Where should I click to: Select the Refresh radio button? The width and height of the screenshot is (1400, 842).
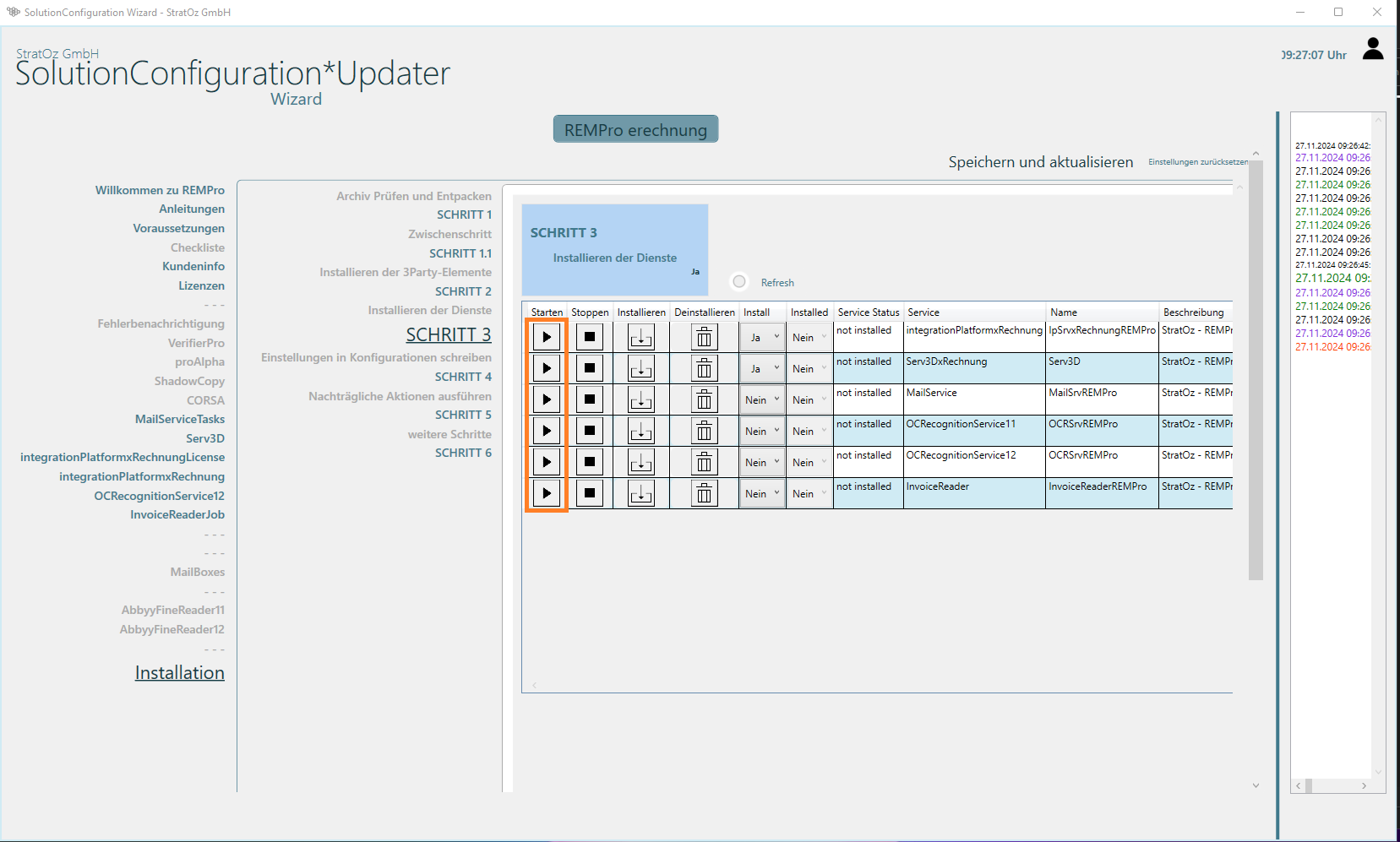coord(739,282)
